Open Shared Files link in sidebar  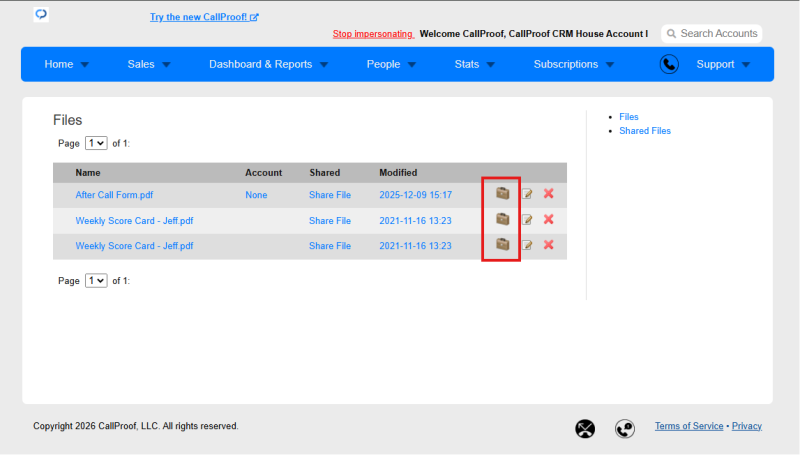point(645,131)
